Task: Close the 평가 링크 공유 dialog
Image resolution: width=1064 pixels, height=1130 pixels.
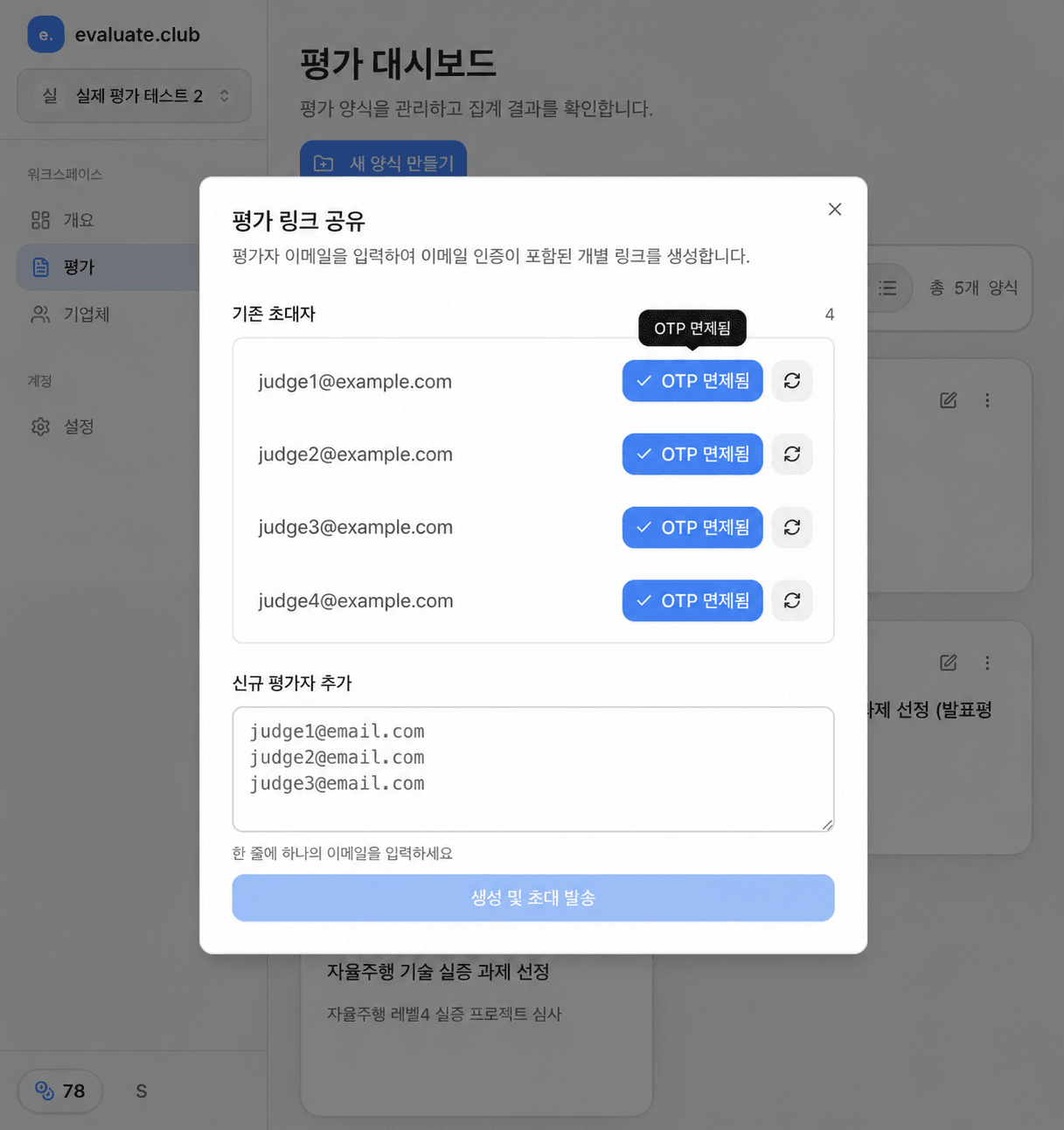Action: (x=835, y=209)
